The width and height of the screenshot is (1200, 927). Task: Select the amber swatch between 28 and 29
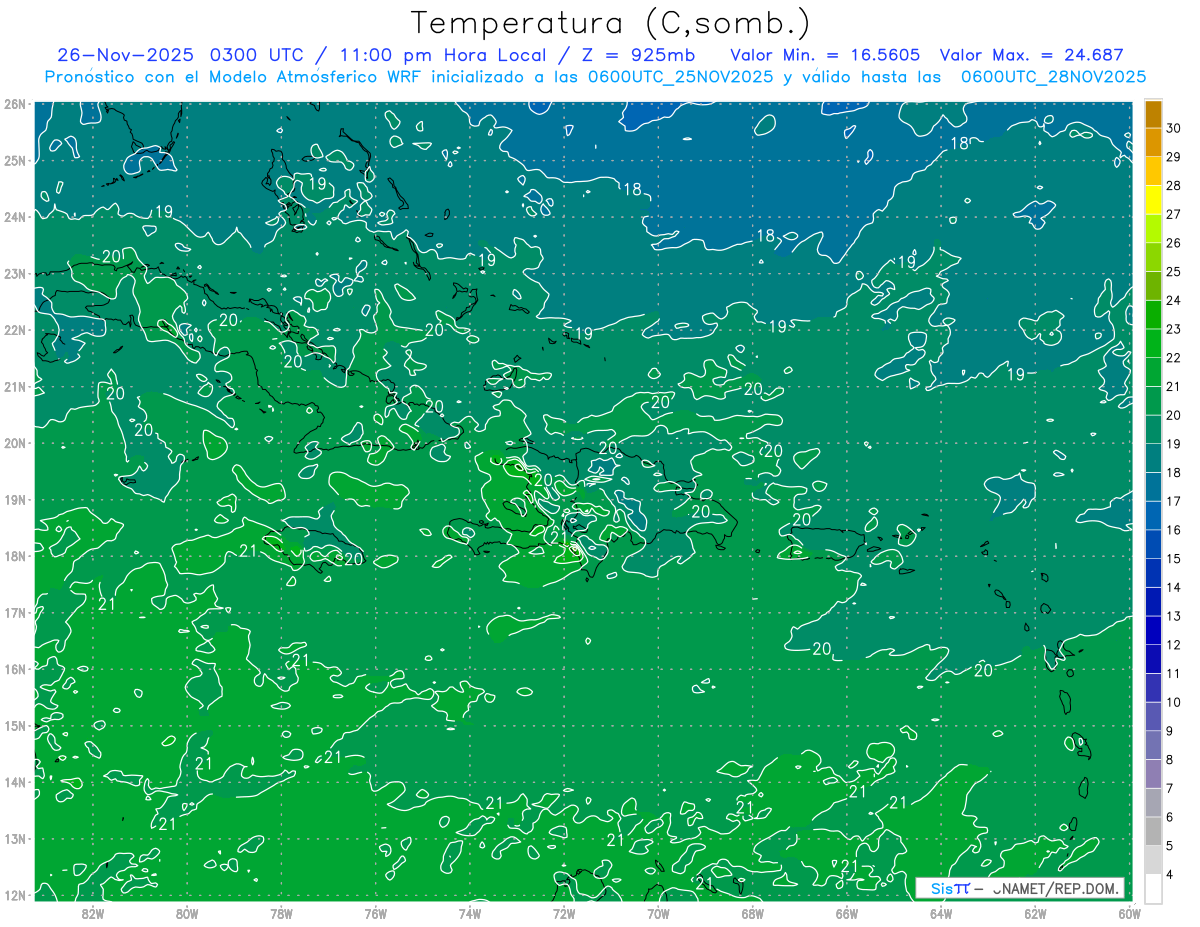[1153, 171]
